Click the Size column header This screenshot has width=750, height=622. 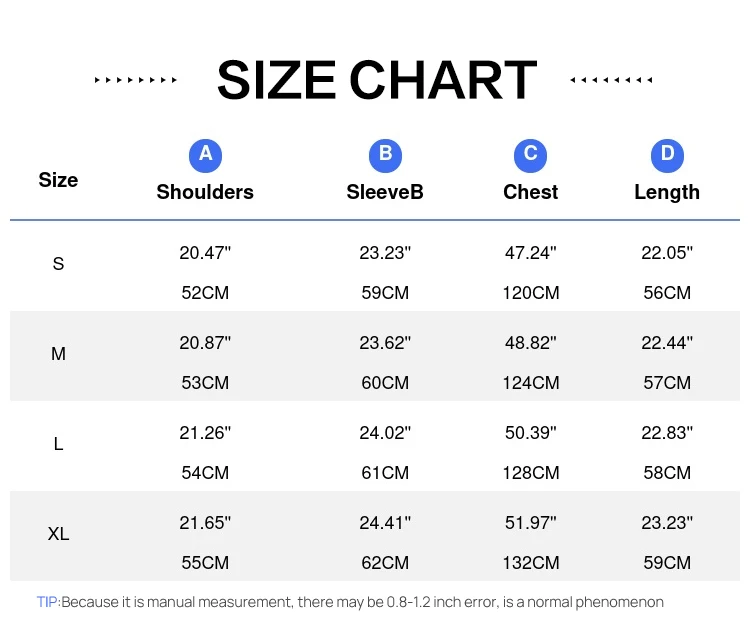pos(58,180)
